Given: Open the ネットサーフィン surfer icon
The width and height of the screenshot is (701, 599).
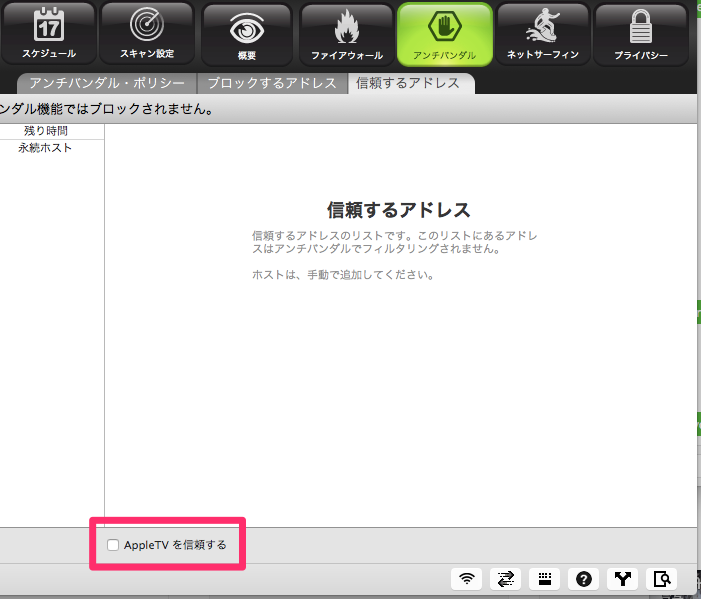Looking at the screenshot, I should (x=543, y=34).
